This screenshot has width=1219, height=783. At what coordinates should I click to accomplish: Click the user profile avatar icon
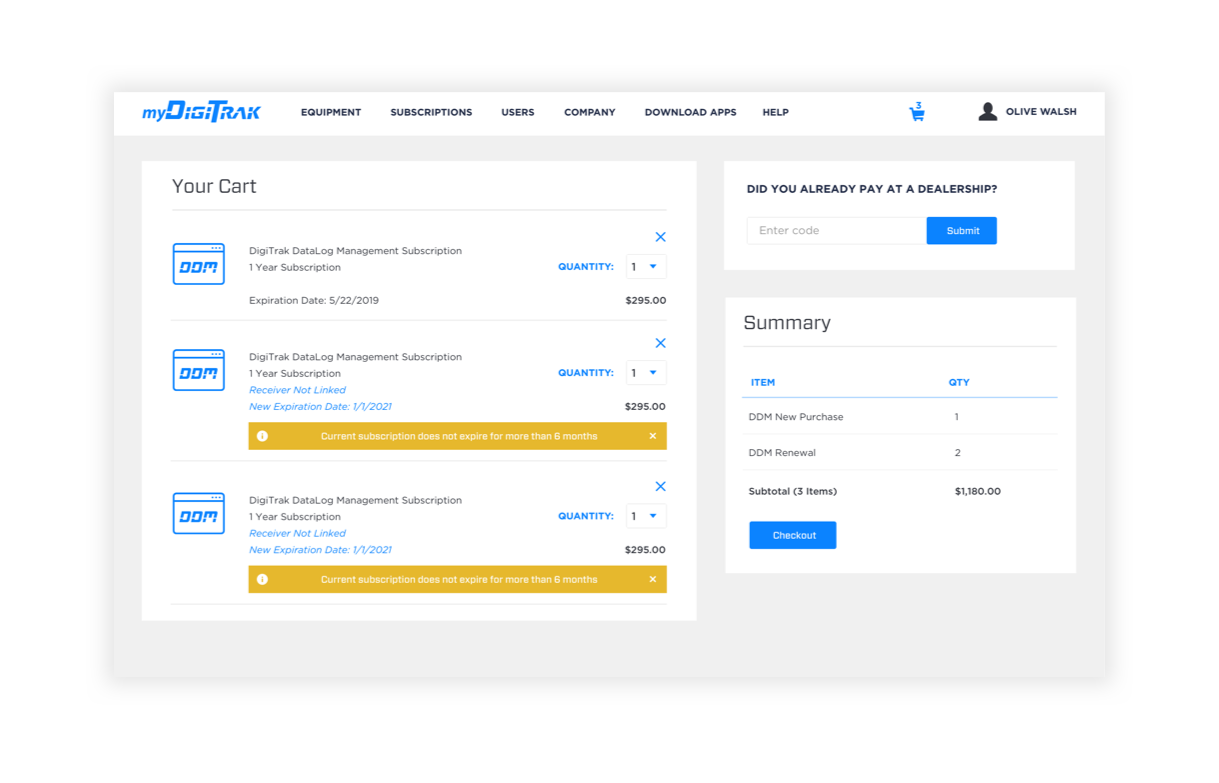pos(988,112)
